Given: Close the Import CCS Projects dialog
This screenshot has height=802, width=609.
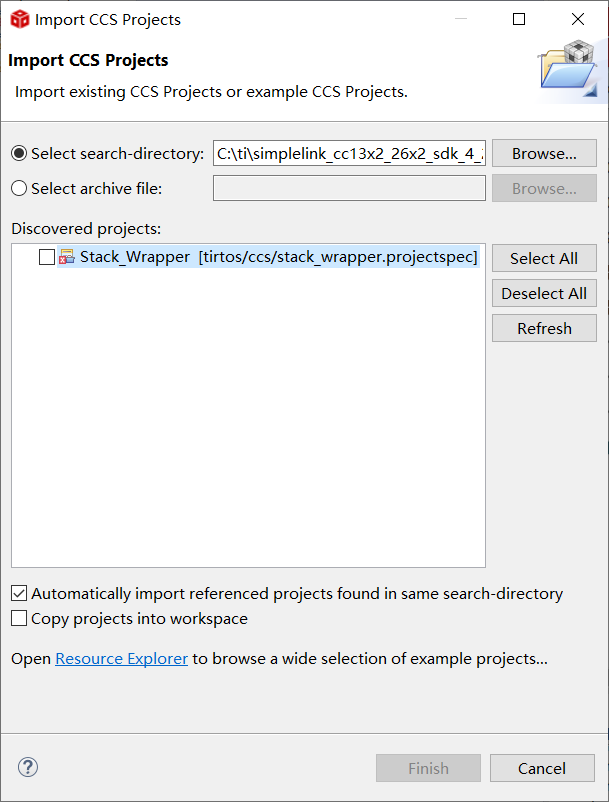Looking at the screenshot, I should [578, 19].
